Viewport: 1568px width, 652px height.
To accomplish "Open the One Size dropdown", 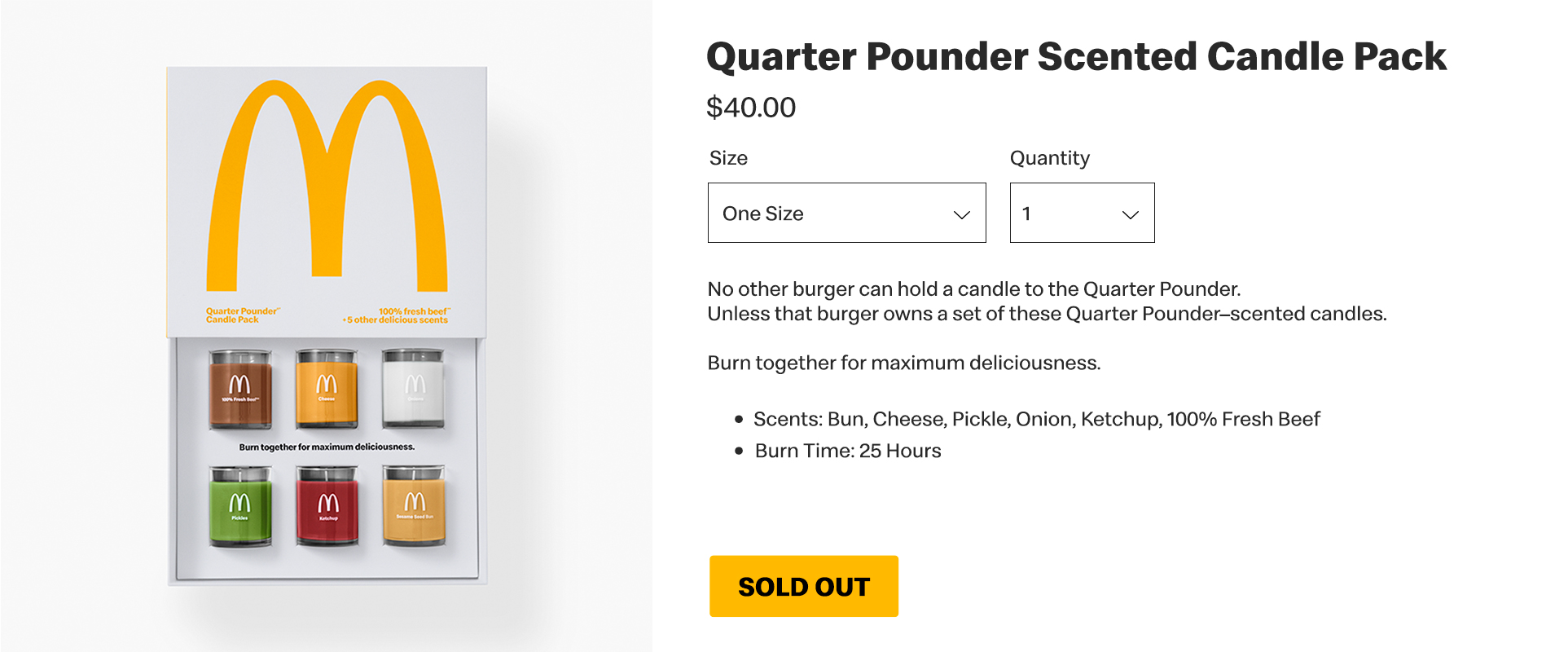I will click(x=845, y=214).
